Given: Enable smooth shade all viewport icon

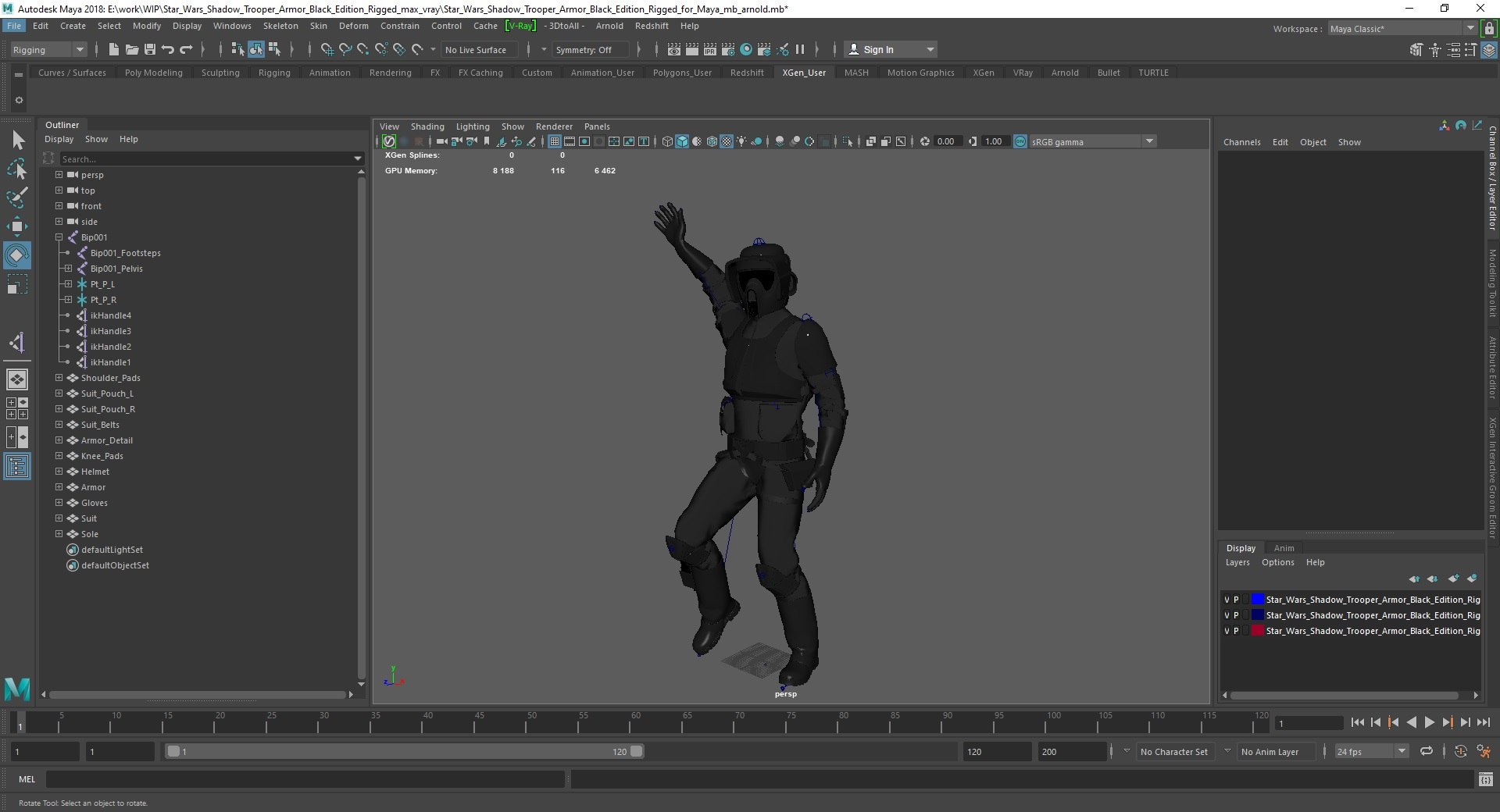Looking at the screenshot, I should point(682,141).
